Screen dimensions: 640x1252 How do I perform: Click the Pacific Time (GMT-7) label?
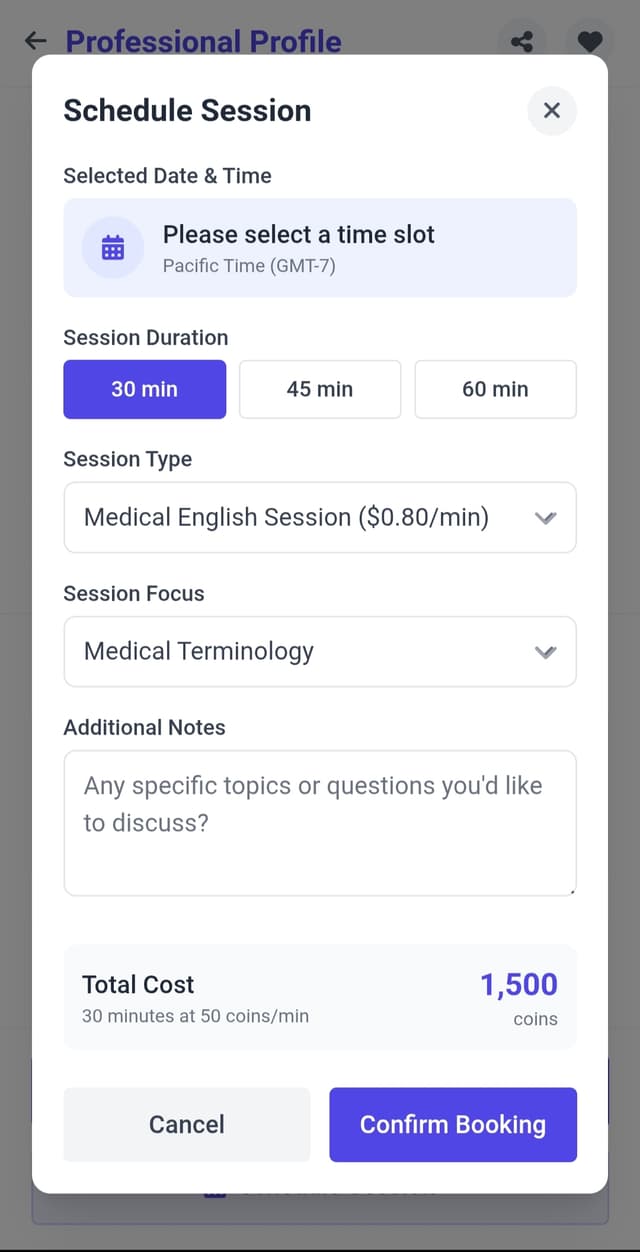[249, 266]
